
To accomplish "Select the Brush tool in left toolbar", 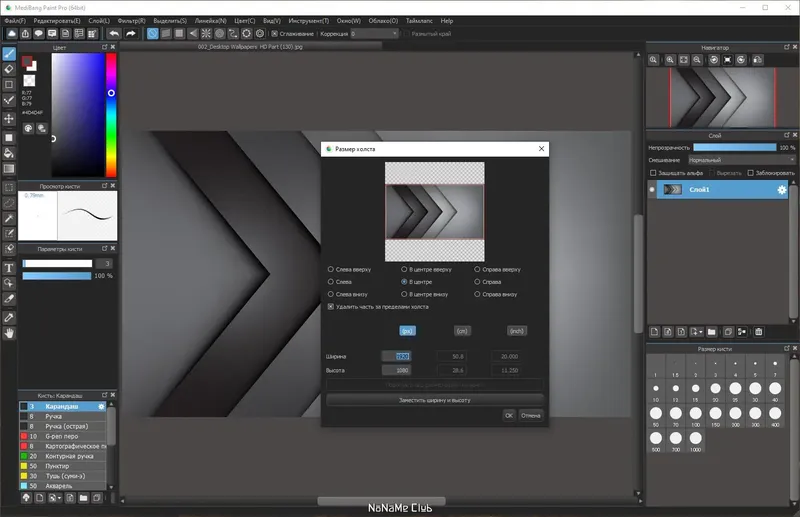I will point(9,54).
